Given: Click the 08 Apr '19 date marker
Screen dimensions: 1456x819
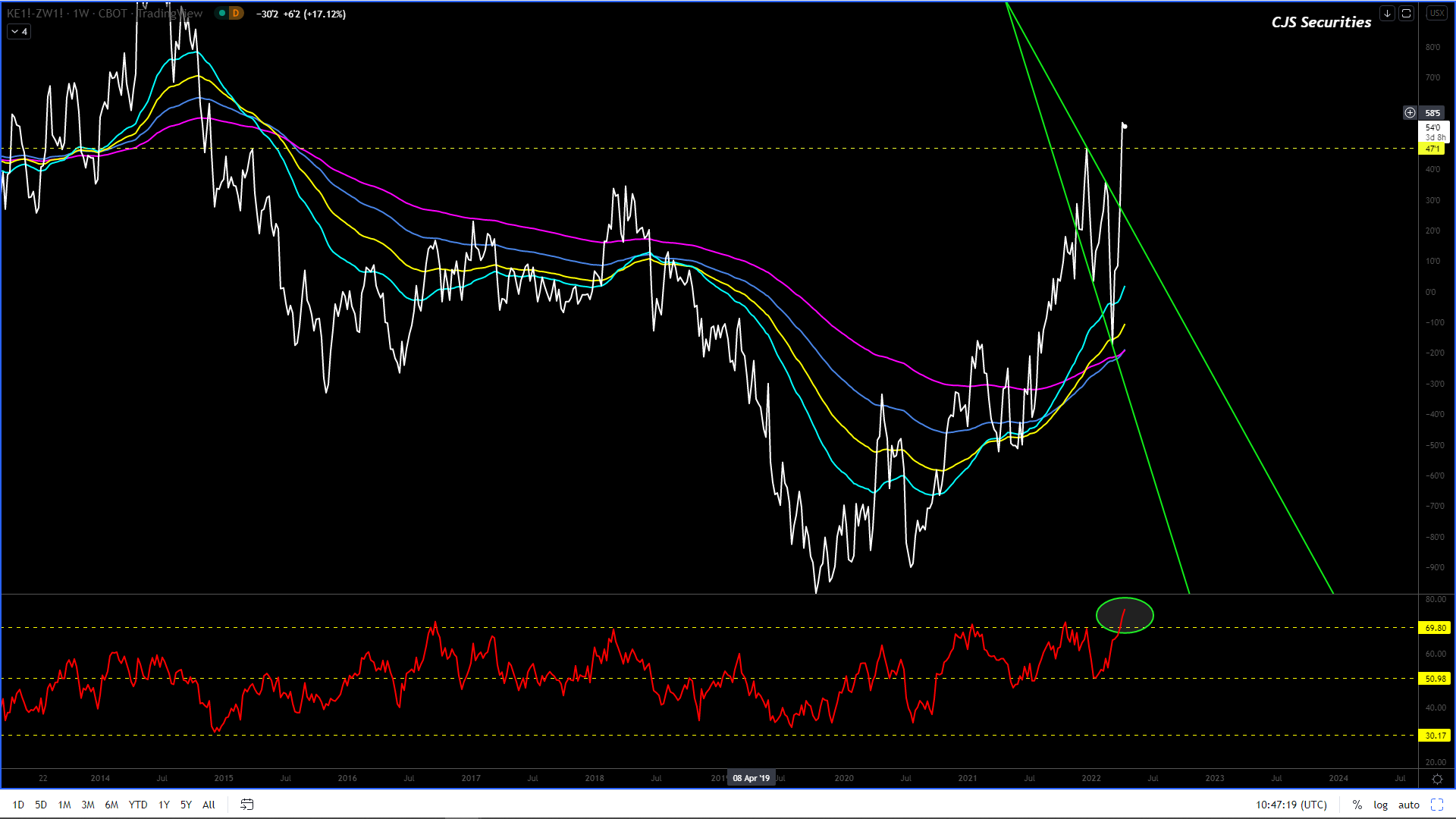Looking at the screenshot, I should (751, 778).
